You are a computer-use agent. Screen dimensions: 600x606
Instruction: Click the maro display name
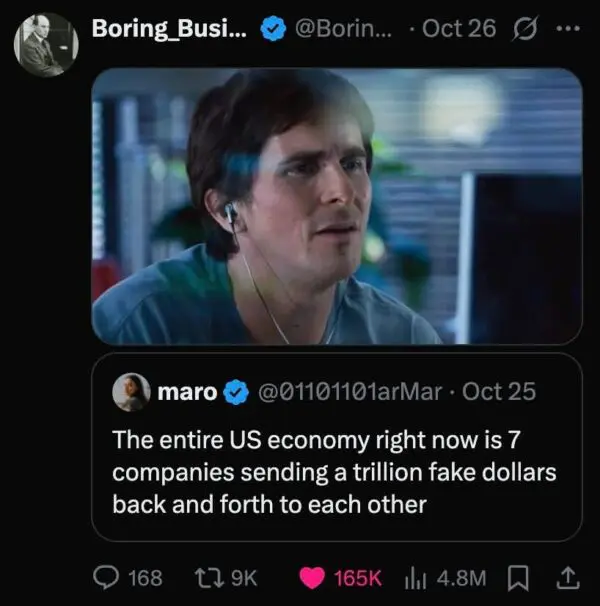187,392
